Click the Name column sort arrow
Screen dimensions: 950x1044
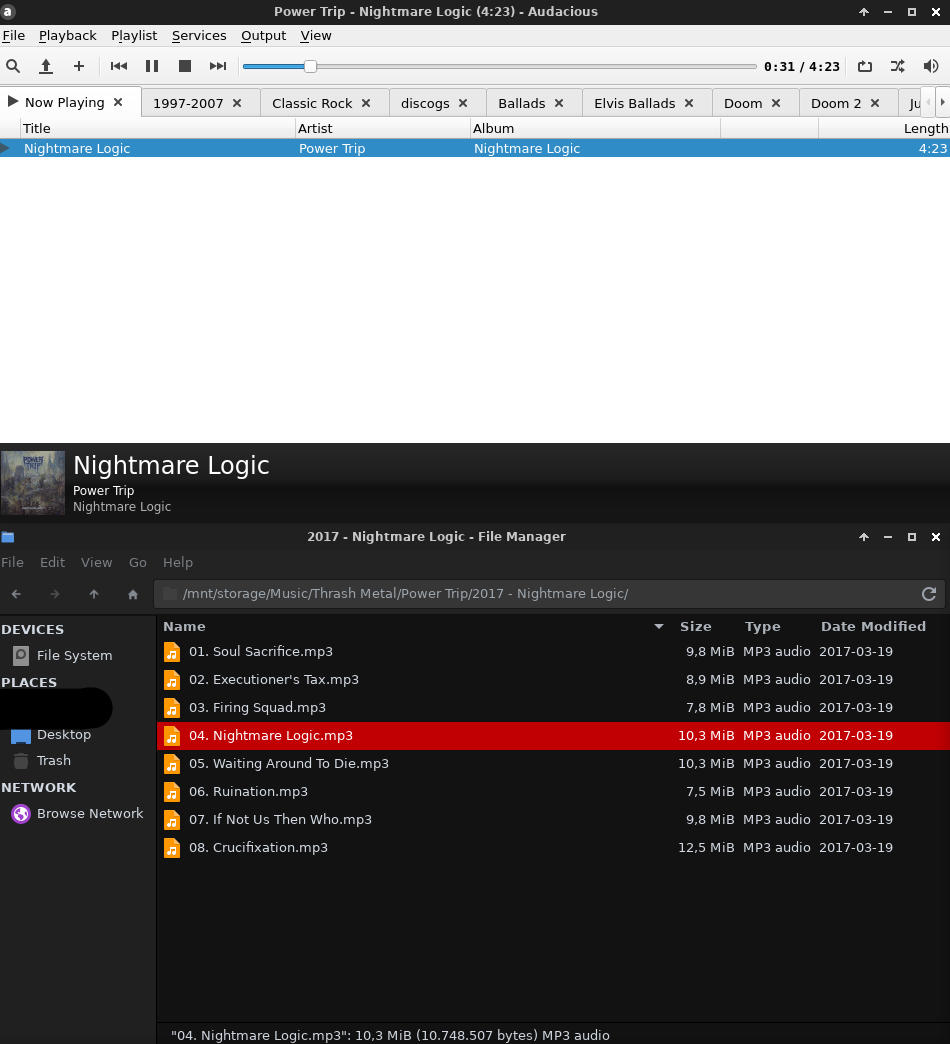point(658,627)
